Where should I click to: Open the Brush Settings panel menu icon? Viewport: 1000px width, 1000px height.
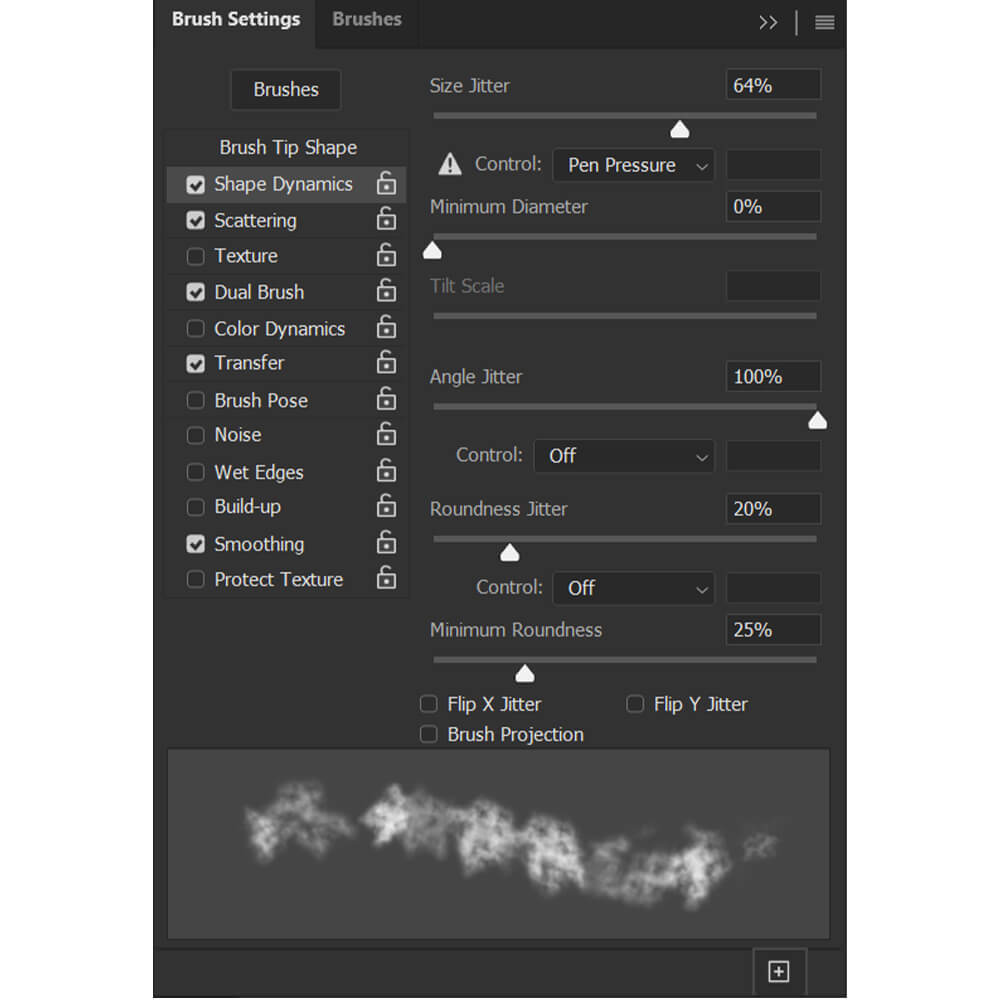pos(824,23)
